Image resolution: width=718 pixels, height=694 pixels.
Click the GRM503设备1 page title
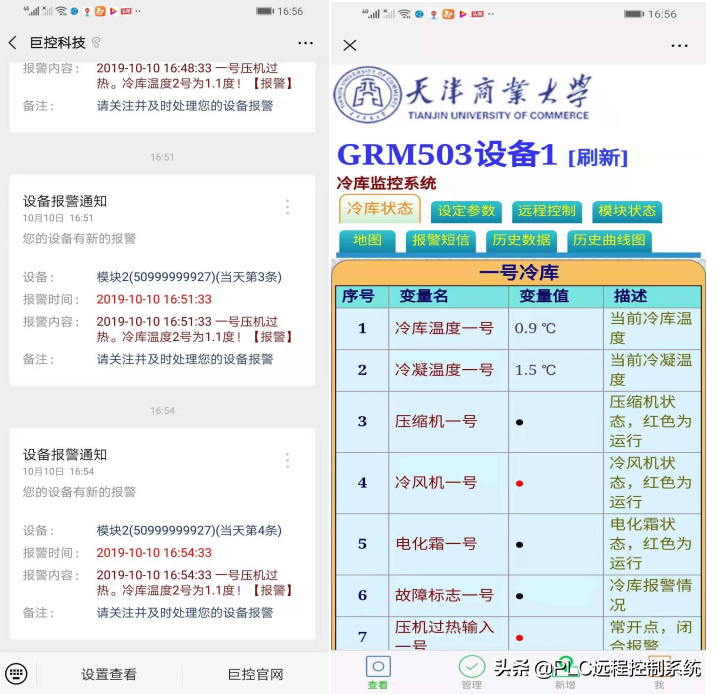[447, 154]
